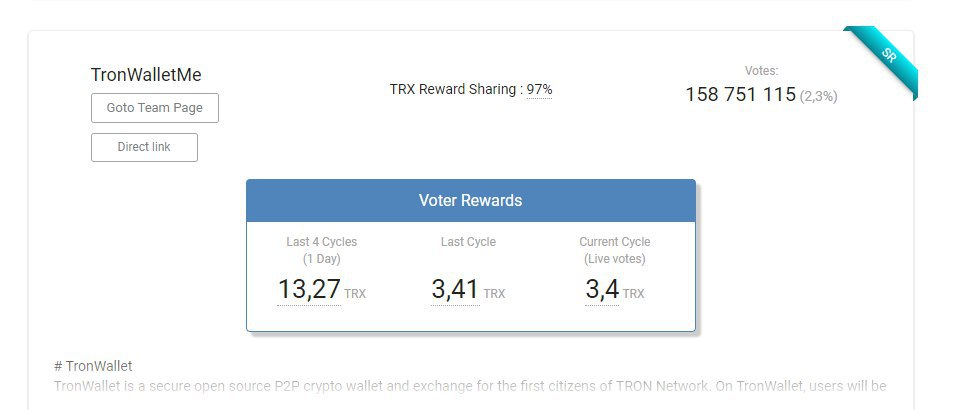The height and width of the screenshot is (410, 957).
Task: Select the 3,4 TRX current cycle value
Action: (x=602, y=289)
